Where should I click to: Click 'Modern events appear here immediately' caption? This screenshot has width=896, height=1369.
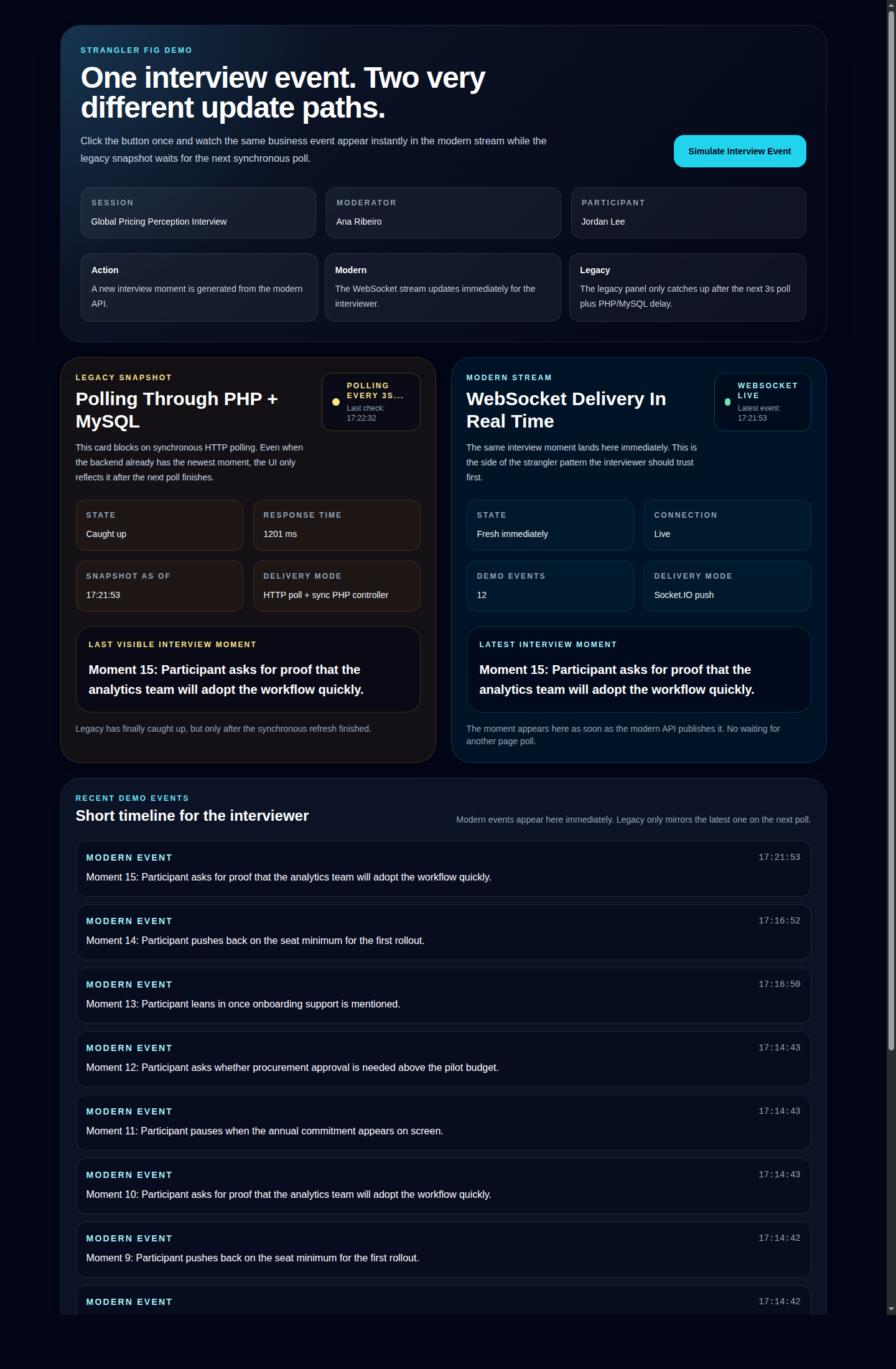click(x=633, y=820)
